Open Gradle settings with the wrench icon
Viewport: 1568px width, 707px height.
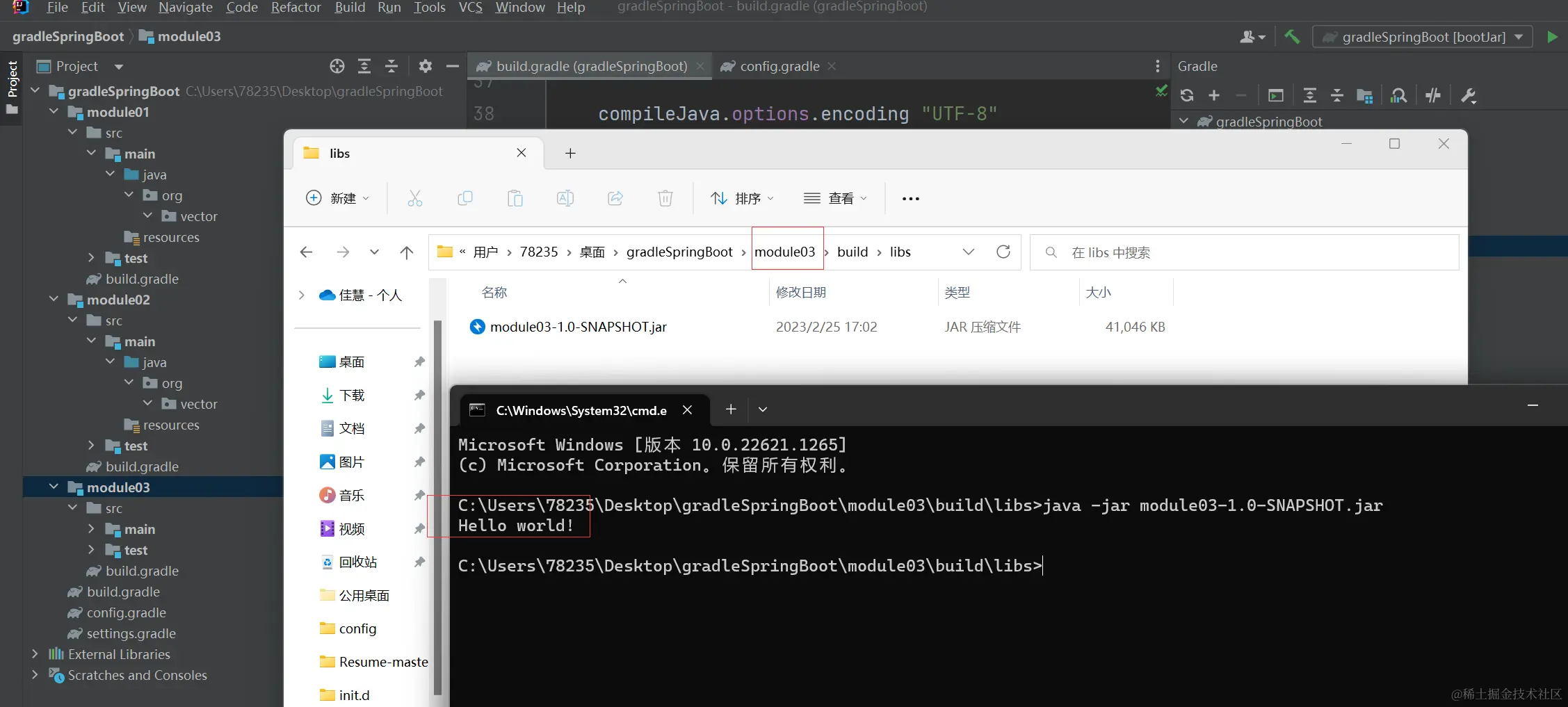[1469, 95]
